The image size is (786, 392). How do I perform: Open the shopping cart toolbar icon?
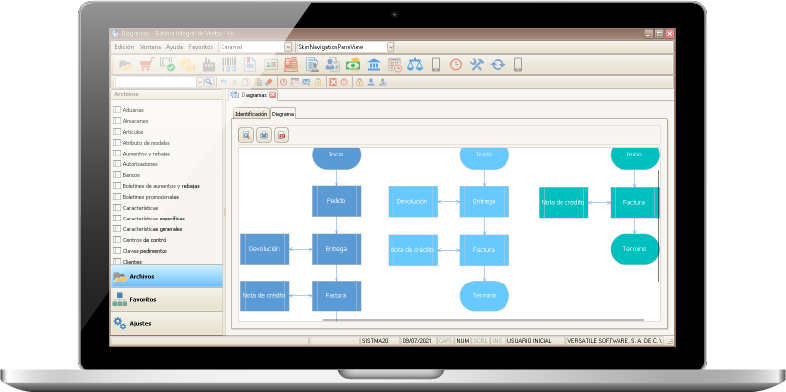[x=146, y=64]
